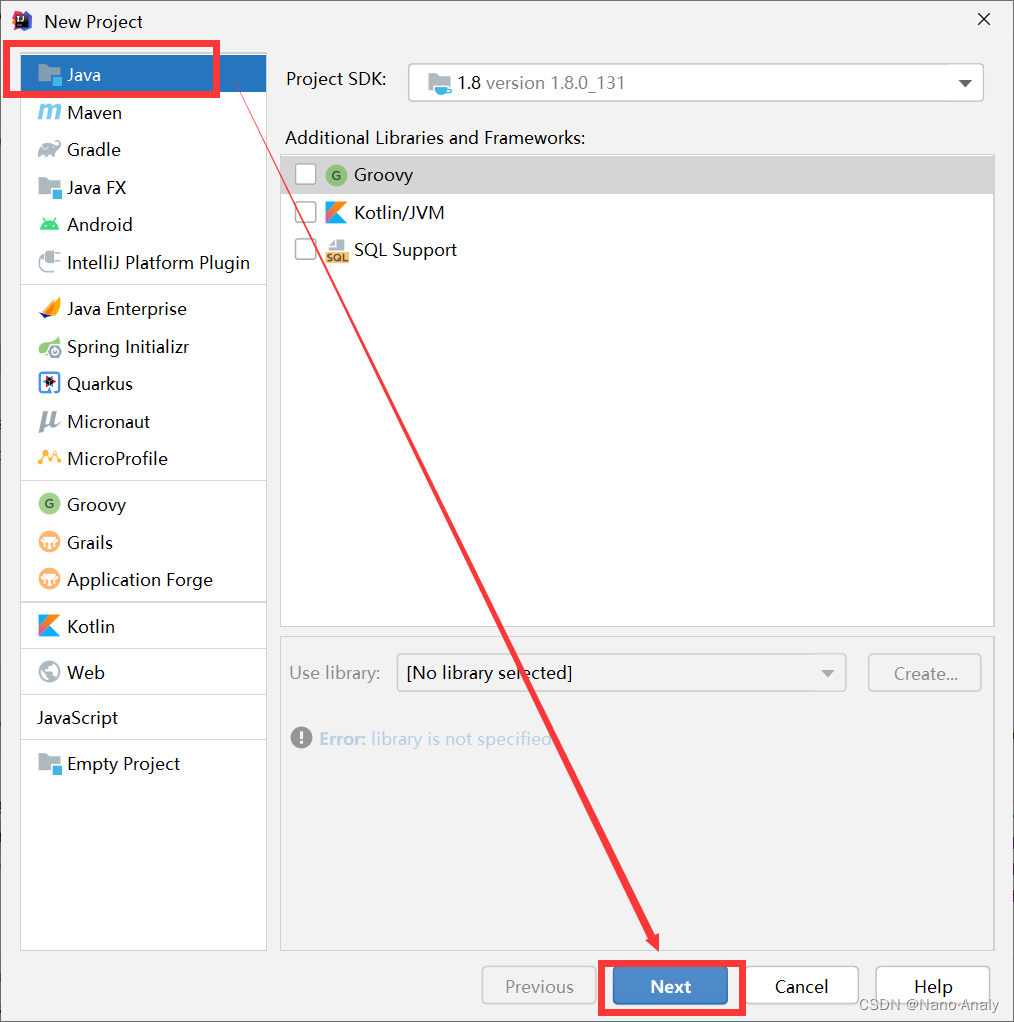Screen dimensions: 1014x1022
Task: Click the 'Java FX' label
Action: pyautogui.click(x=96, y=188)
